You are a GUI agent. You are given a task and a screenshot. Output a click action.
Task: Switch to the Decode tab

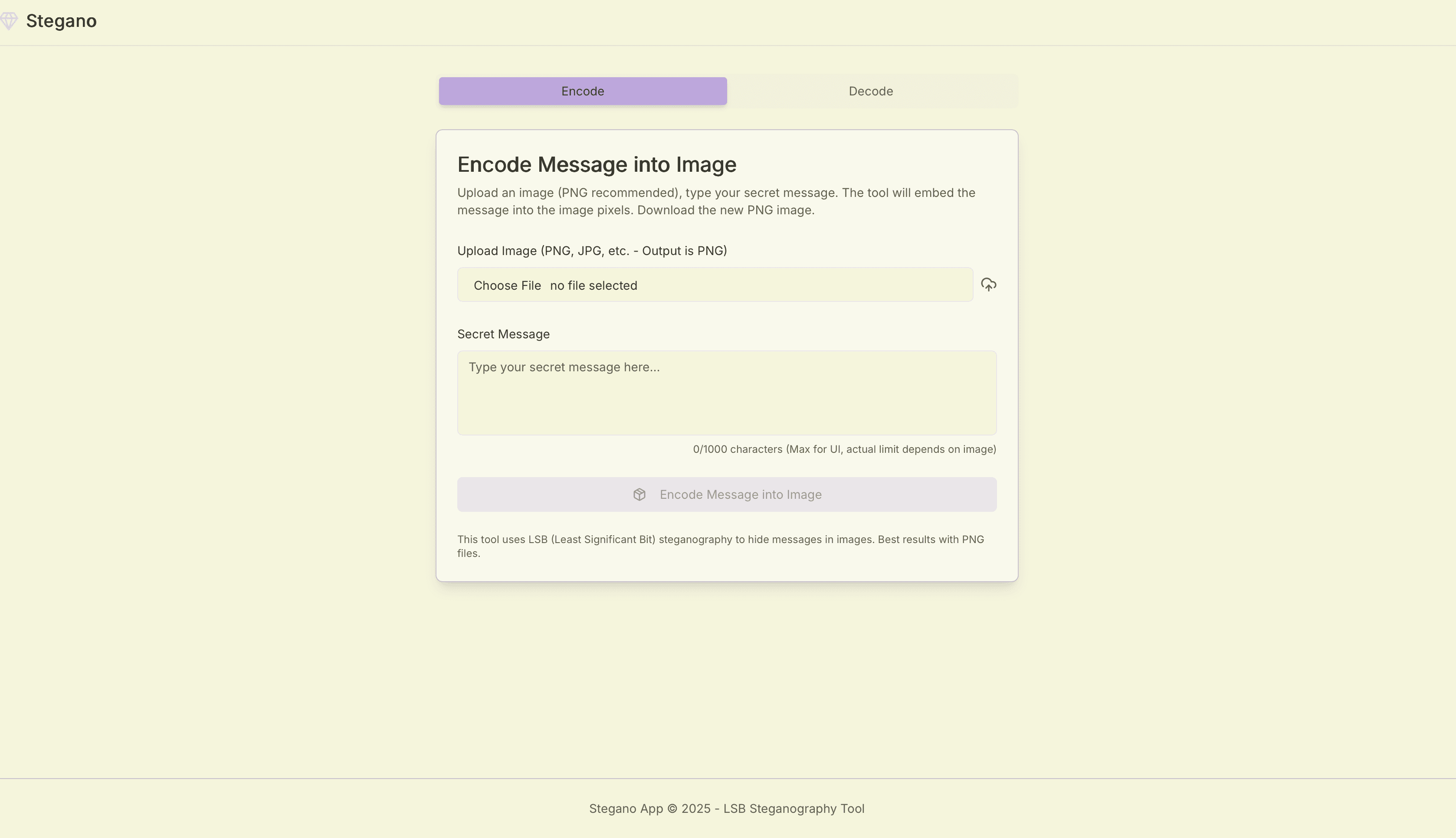tap(870, 91)
